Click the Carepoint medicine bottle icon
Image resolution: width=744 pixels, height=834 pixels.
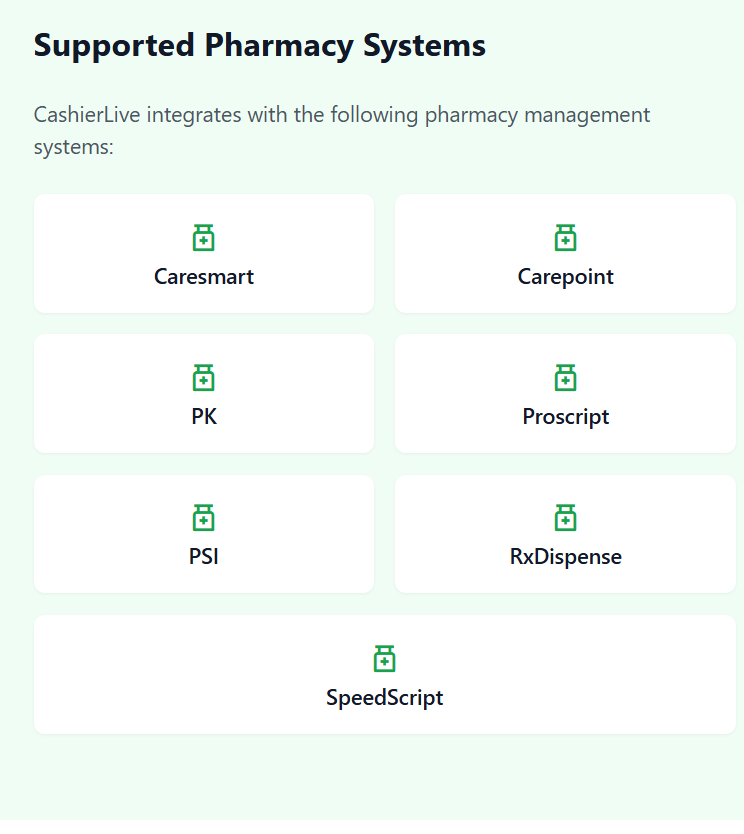565,238
